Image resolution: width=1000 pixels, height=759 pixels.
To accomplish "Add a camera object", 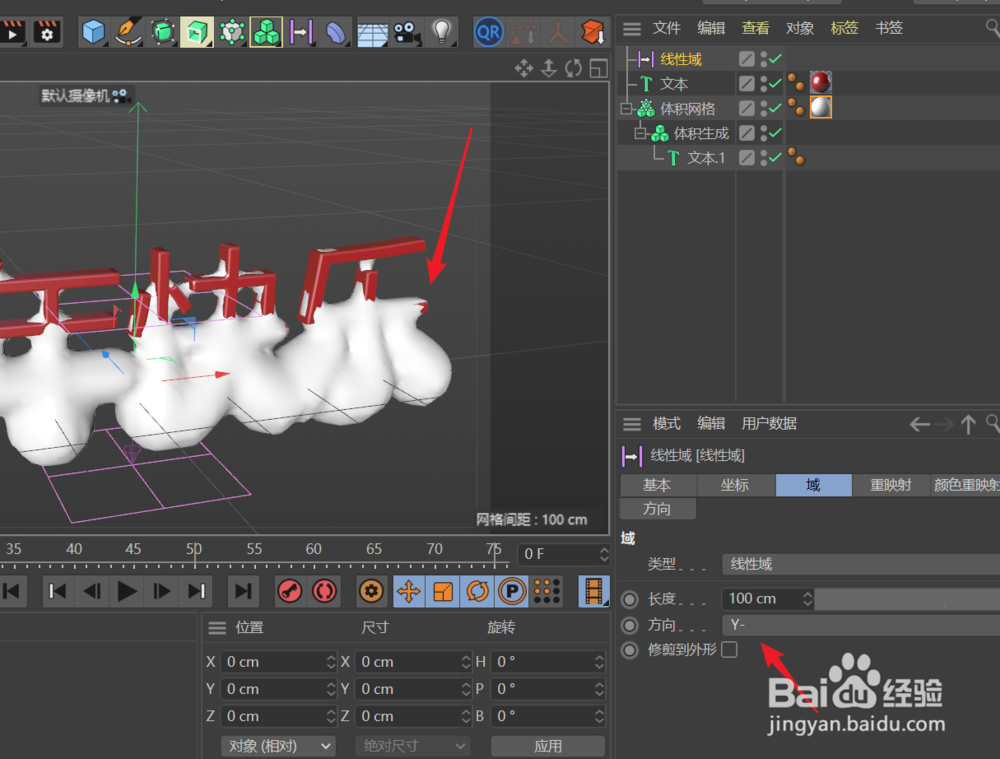I will tap(407, 32).
